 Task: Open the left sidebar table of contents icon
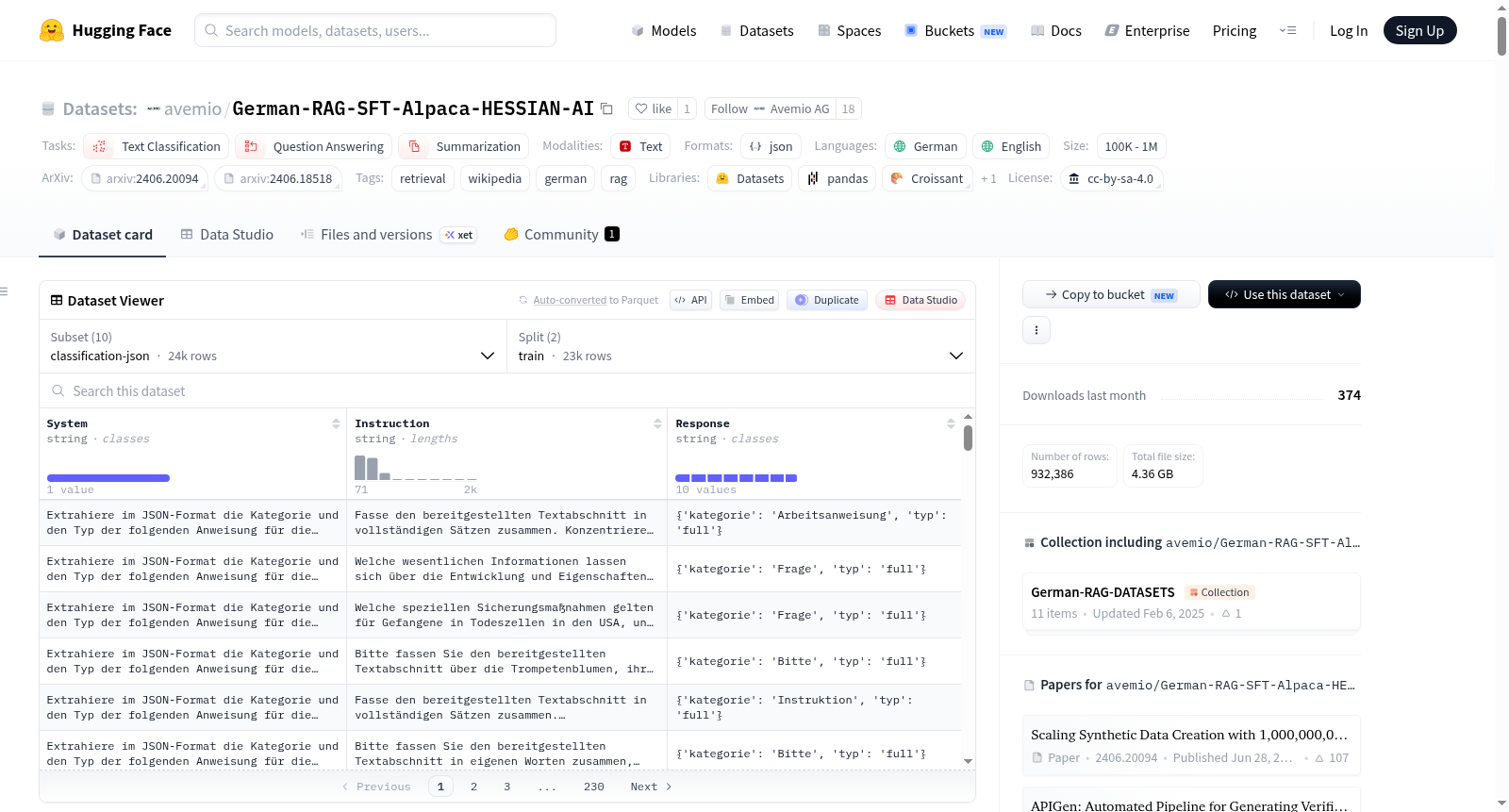4,291
